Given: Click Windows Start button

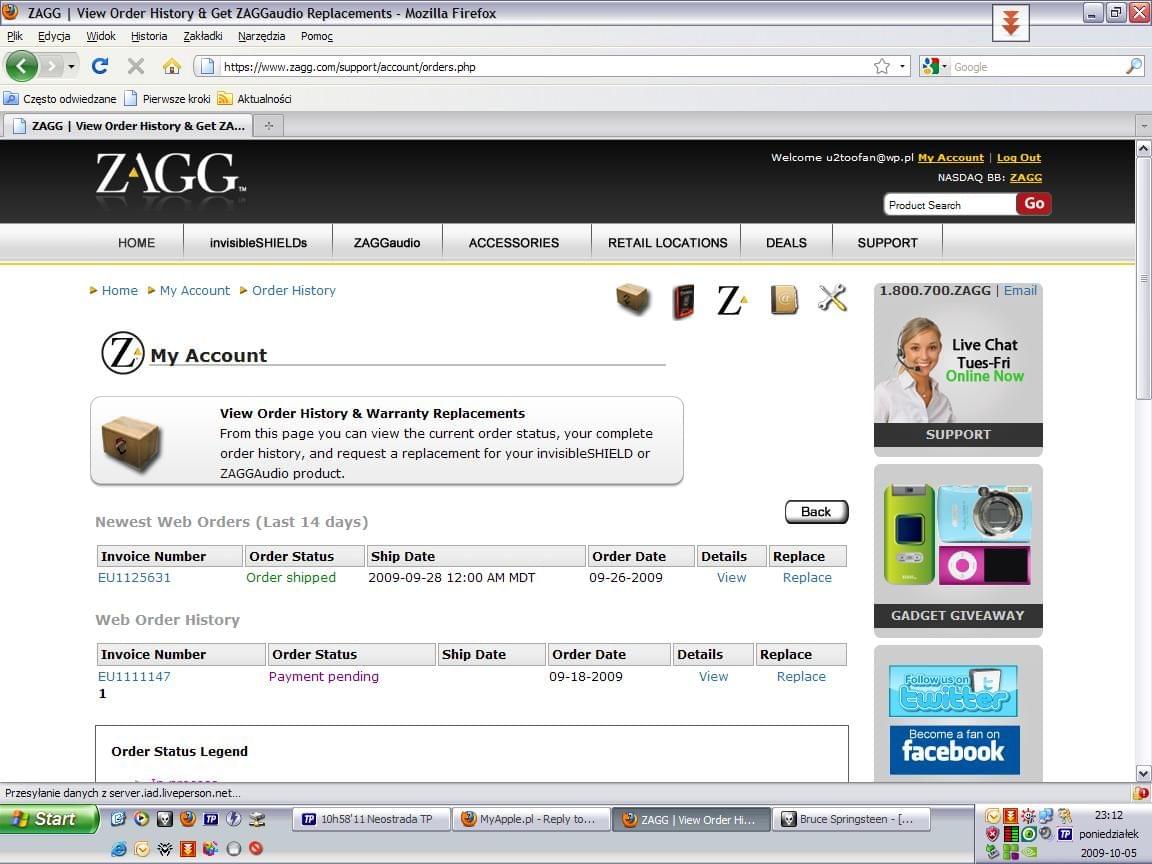Looking at the screenshot, I should [48, 818].
